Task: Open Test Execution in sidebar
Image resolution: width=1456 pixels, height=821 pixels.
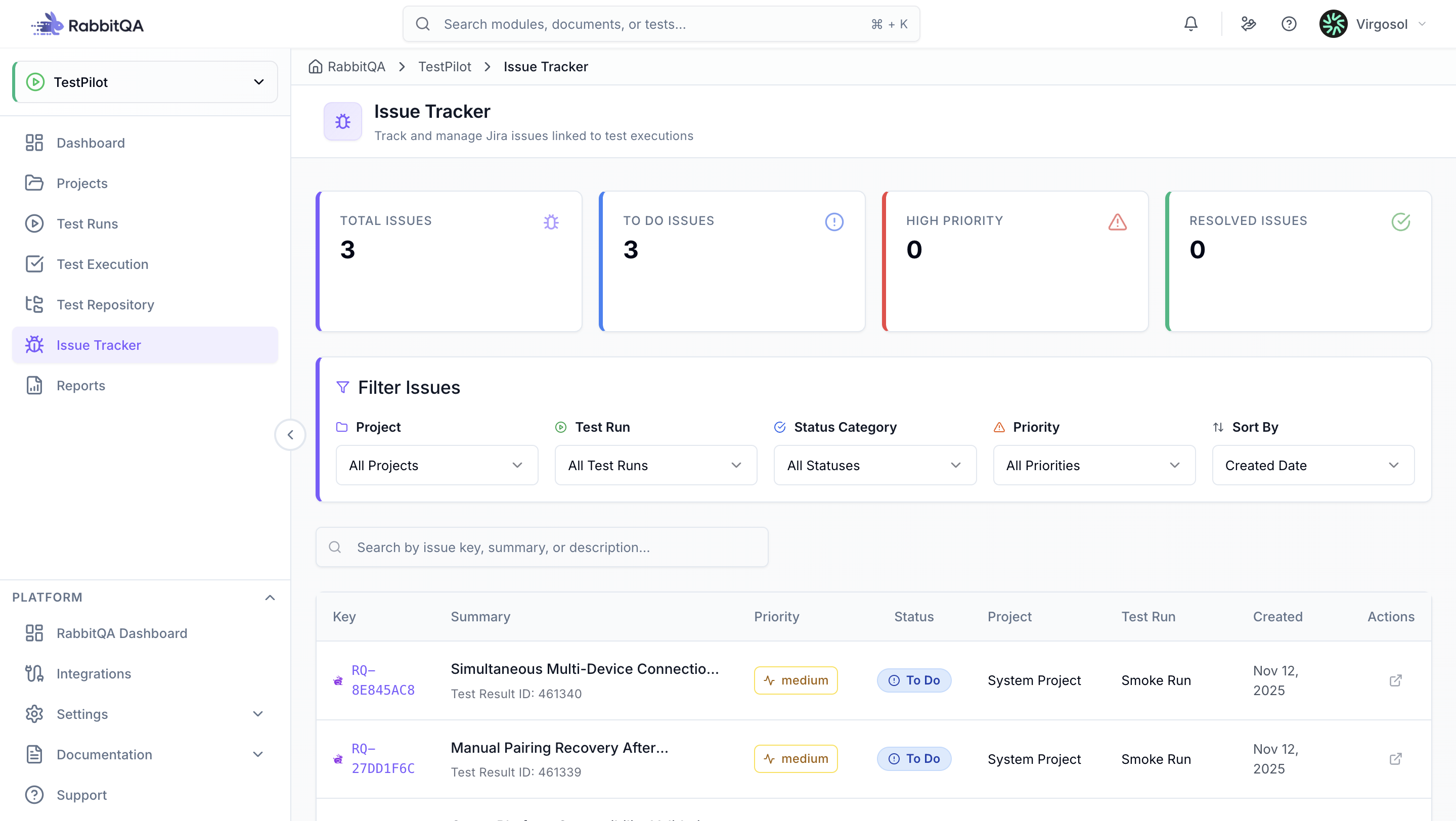Action: (x=145, y=264)
